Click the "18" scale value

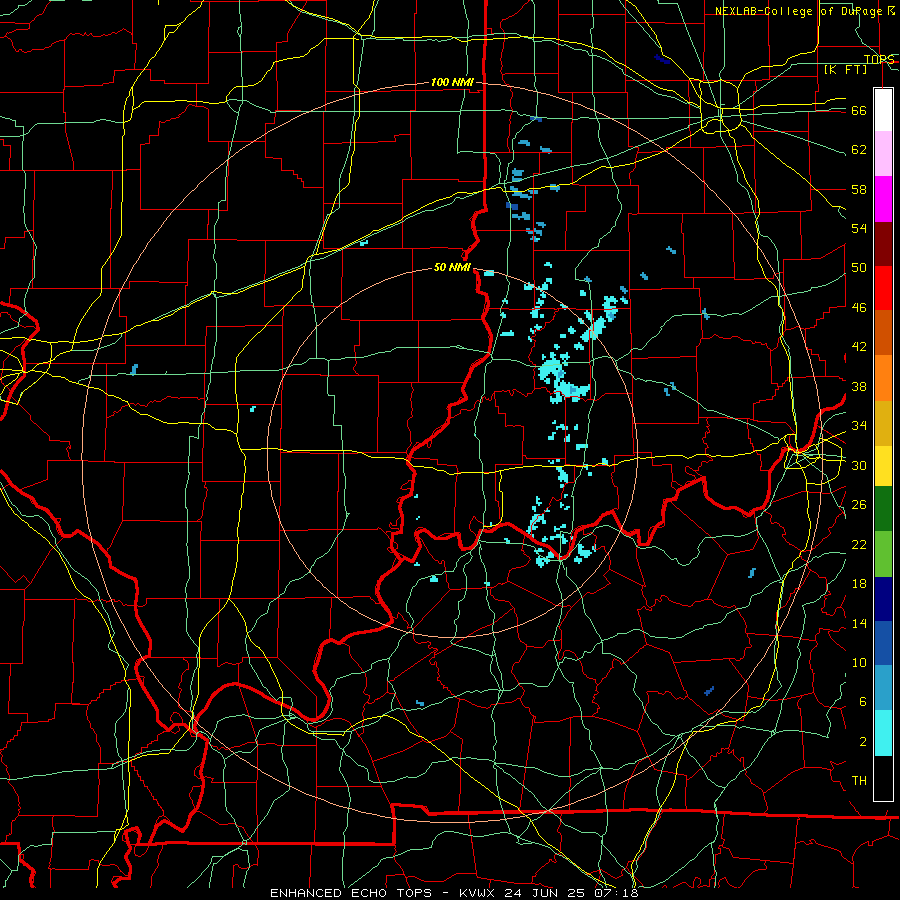click(859, 584)
